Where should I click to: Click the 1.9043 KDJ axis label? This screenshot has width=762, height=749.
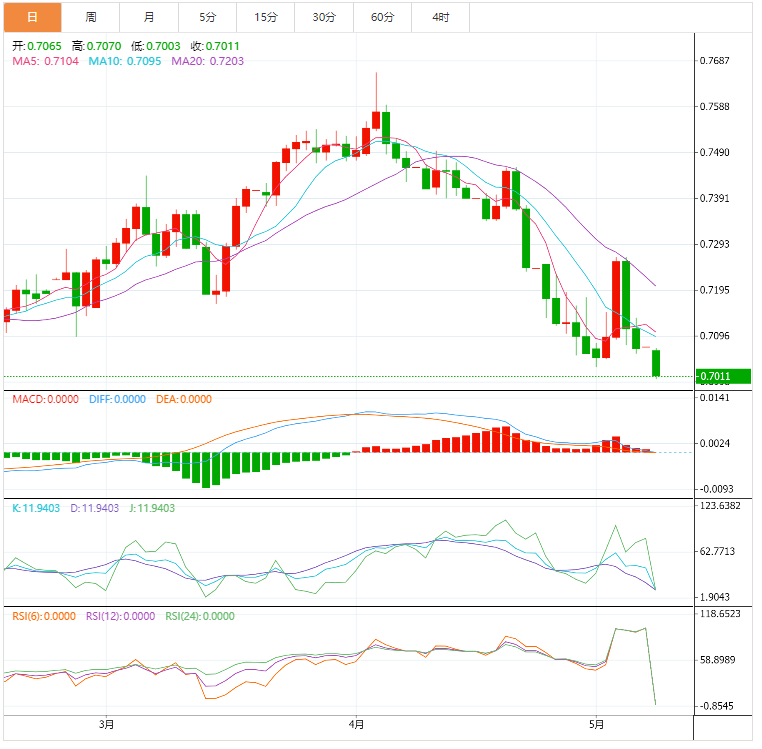(714, 597)
